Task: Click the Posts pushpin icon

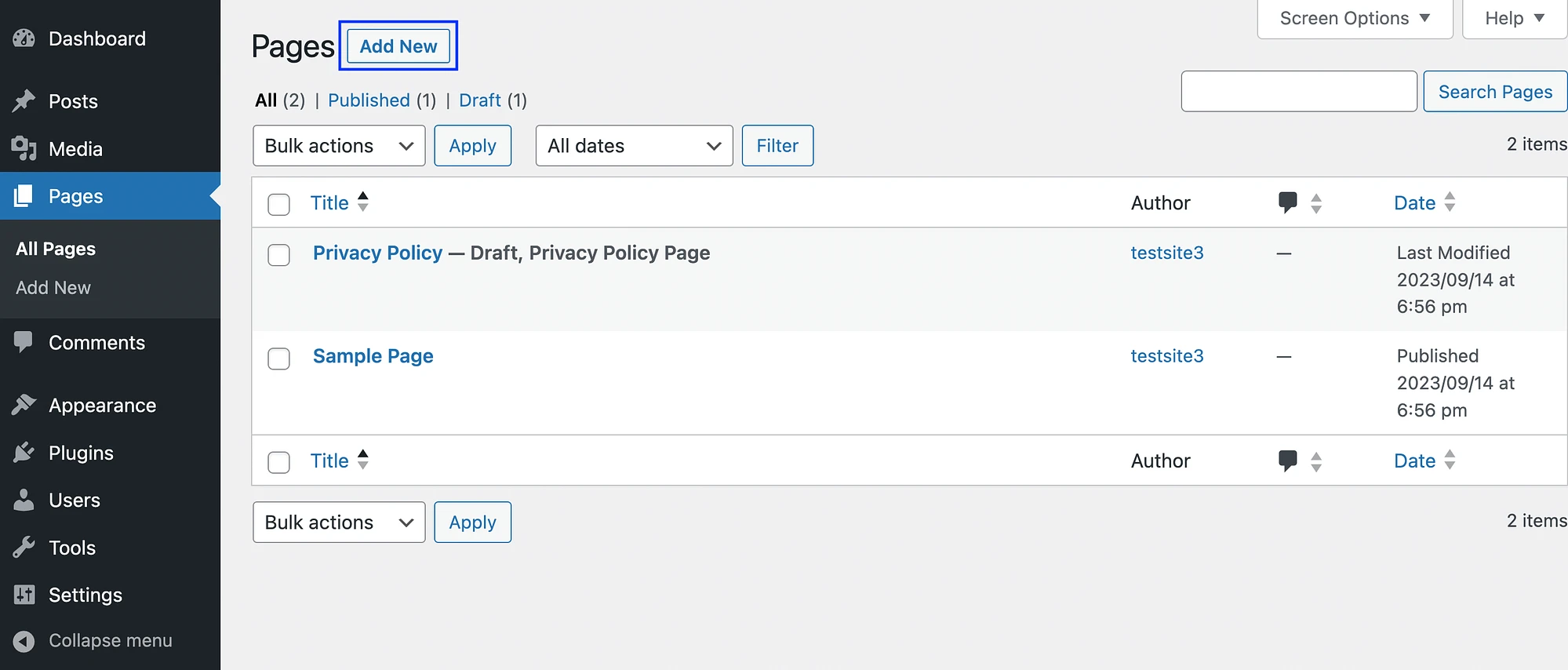Action: [24, 100]
